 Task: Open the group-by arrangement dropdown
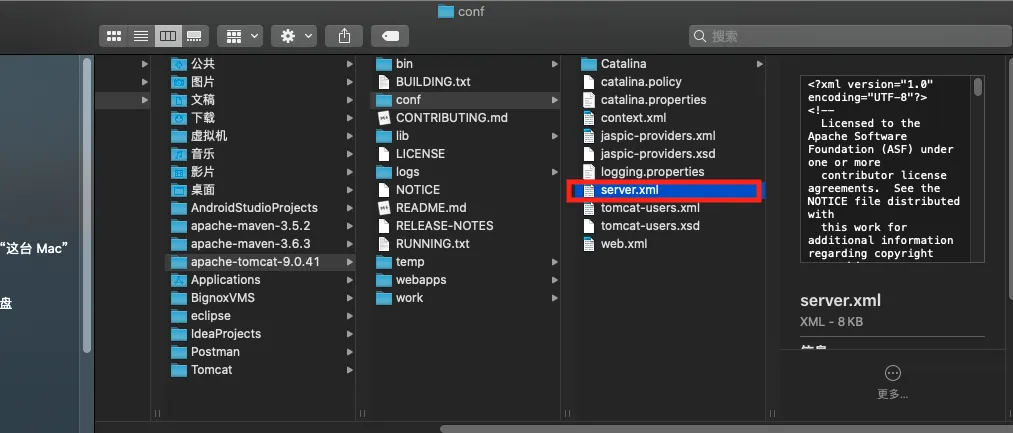coord(240,36)
